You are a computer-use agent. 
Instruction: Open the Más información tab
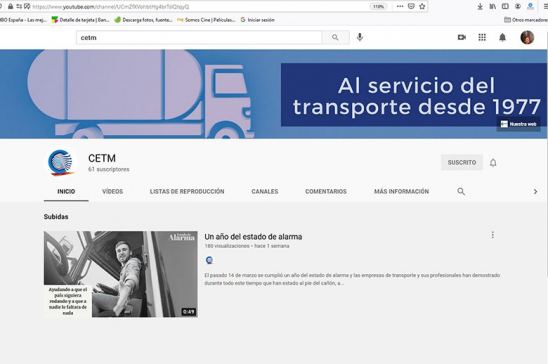click(x=402, y=191)
